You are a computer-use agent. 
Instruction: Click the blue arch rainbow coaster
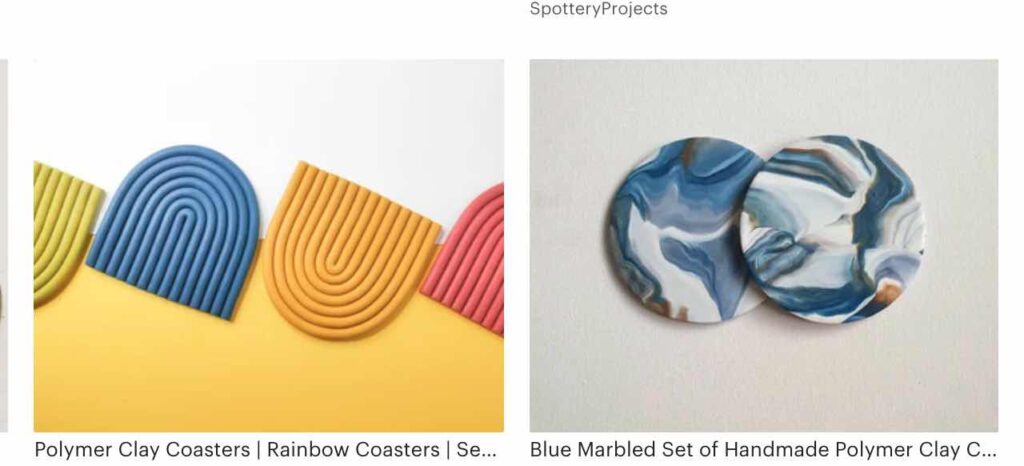pyautogui.click(x=174, y=231)
